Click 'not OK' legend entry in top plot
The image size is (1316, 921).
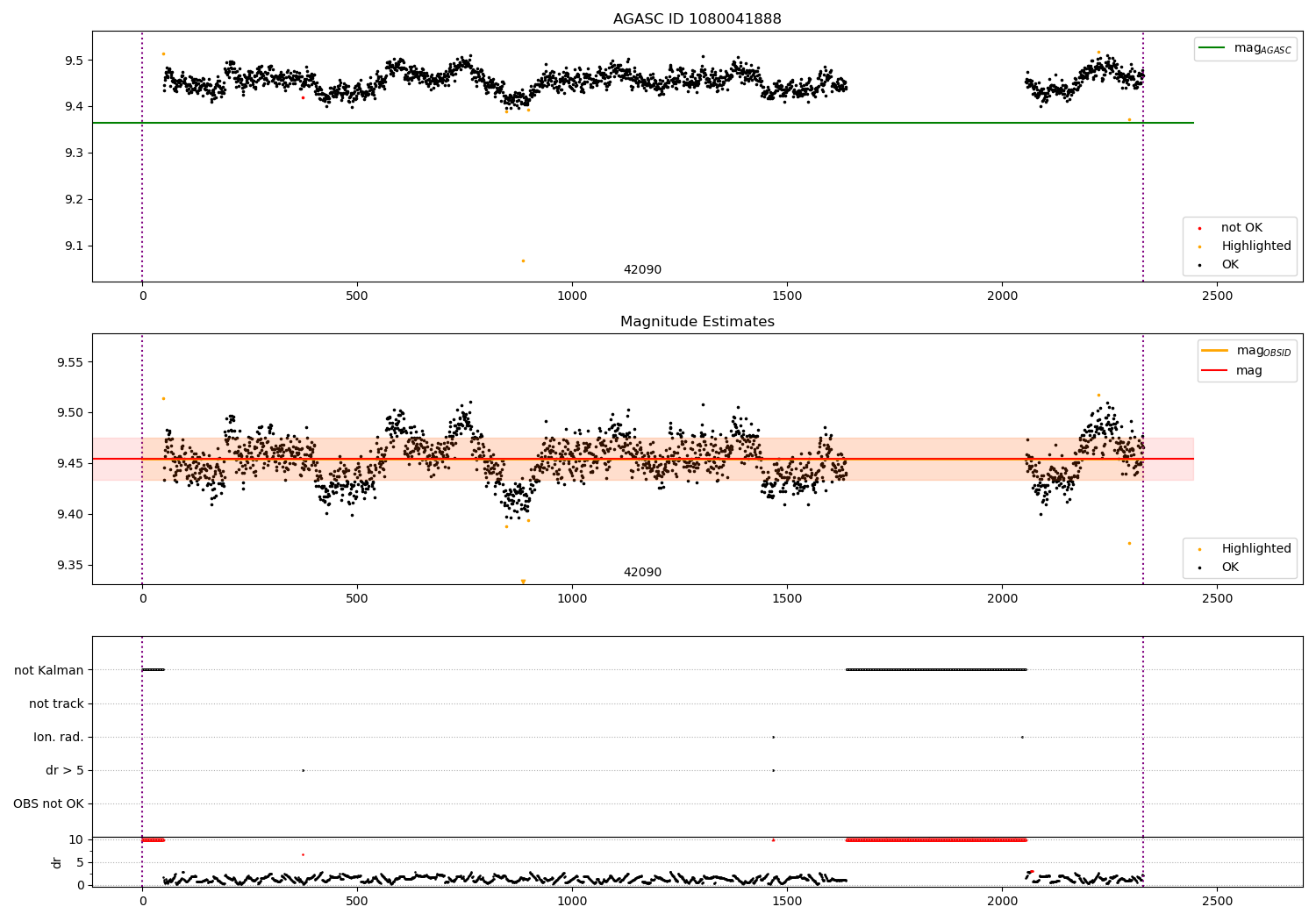pyautogui.click(x=1241, y=228)
